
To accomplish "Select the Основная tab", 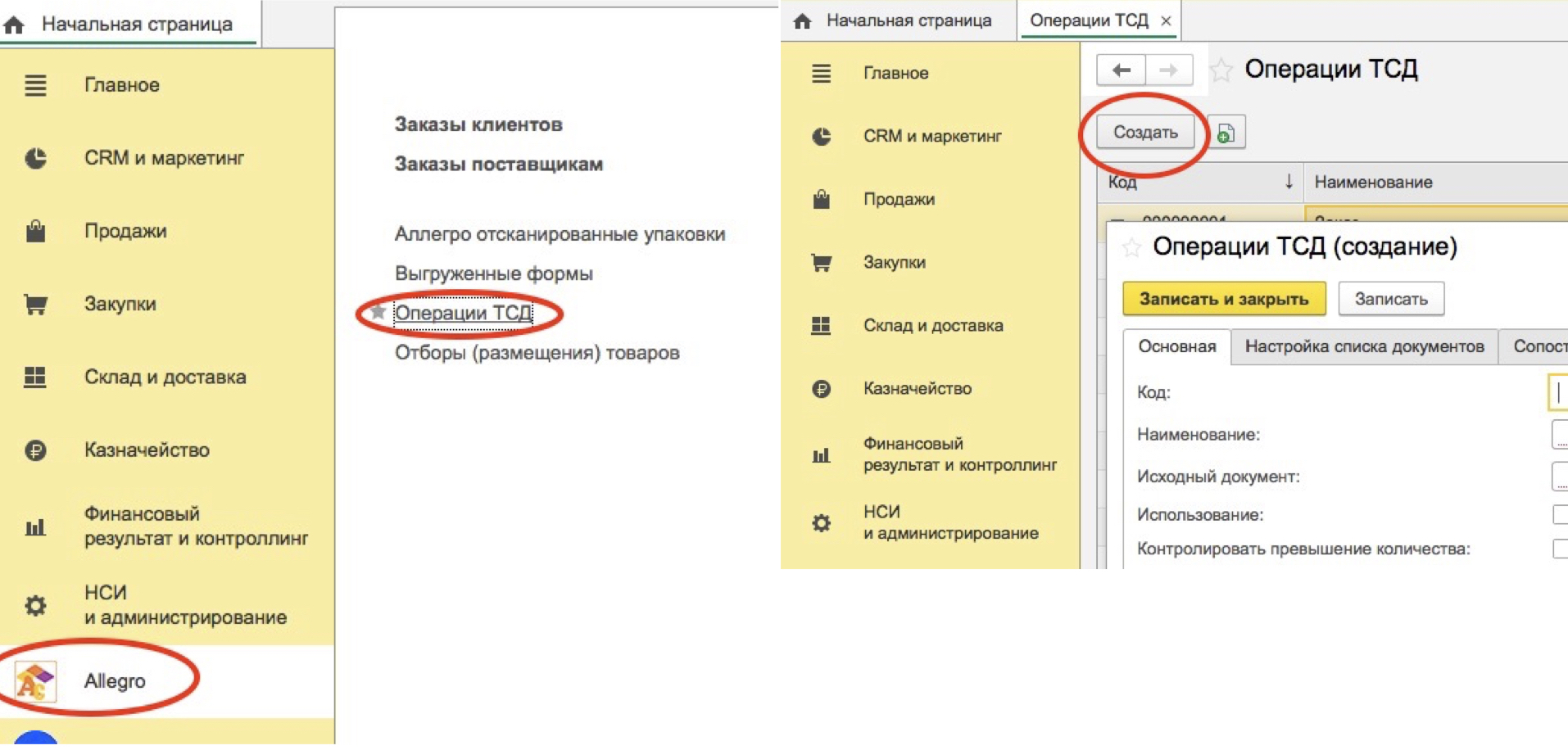I will [x=1176, y=346].
